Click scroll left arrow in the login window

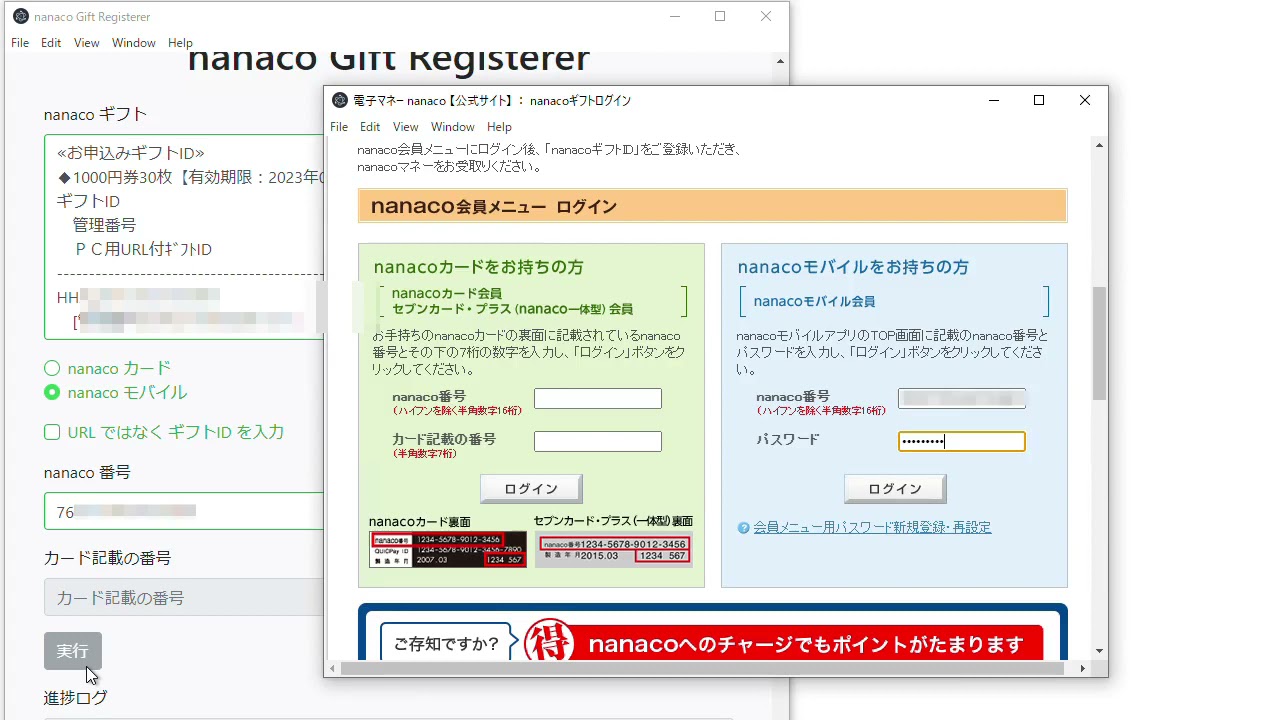tap(332, 668)
